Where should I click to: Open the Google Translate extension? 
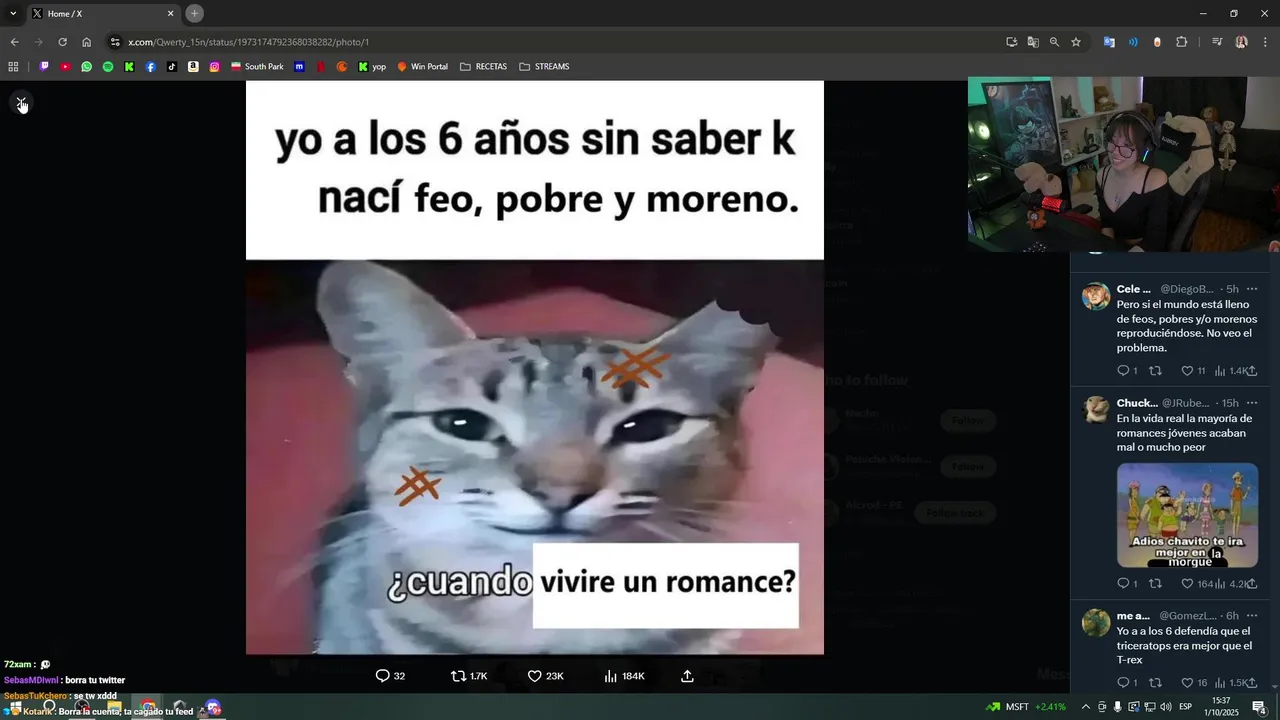(1109, 42)
